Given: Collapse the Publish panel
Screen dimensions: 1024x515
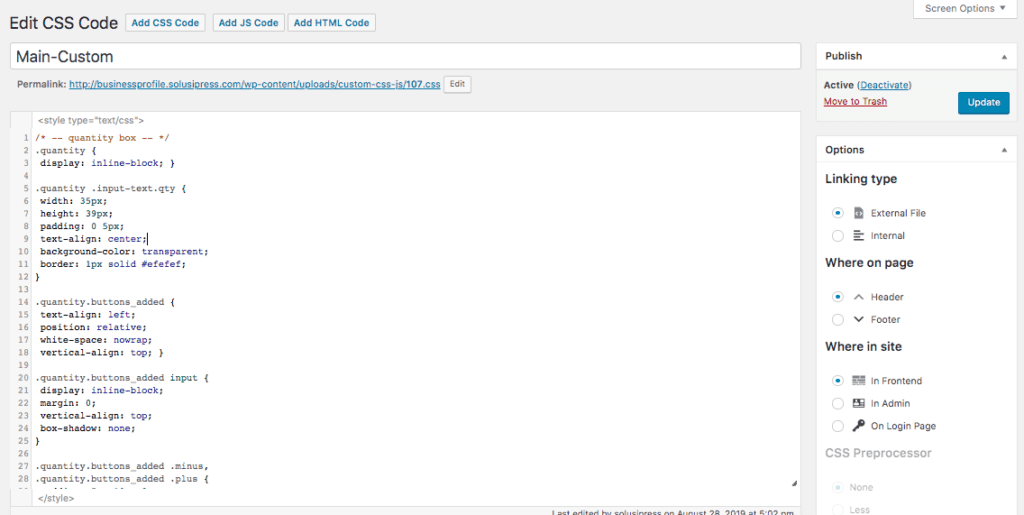Looking at the screenshot, I should coord(1003,57).
